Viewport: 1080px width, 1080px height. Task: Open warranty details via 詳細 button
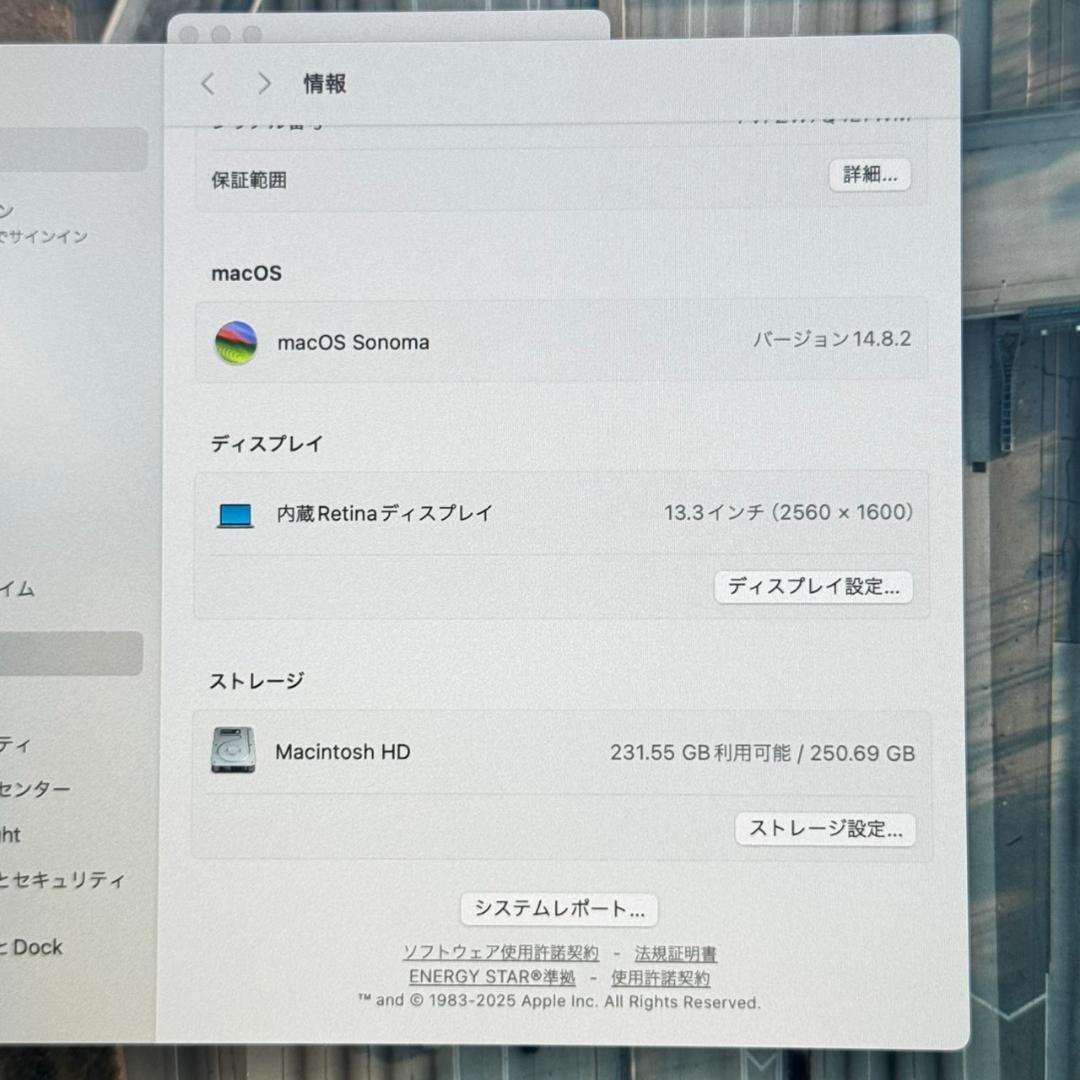(869, 175)
